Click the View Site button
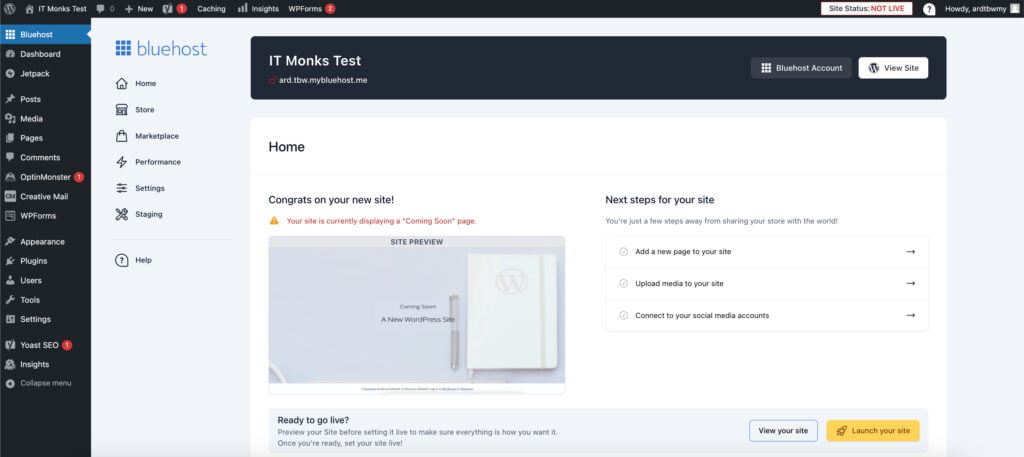 click(893, 68)
